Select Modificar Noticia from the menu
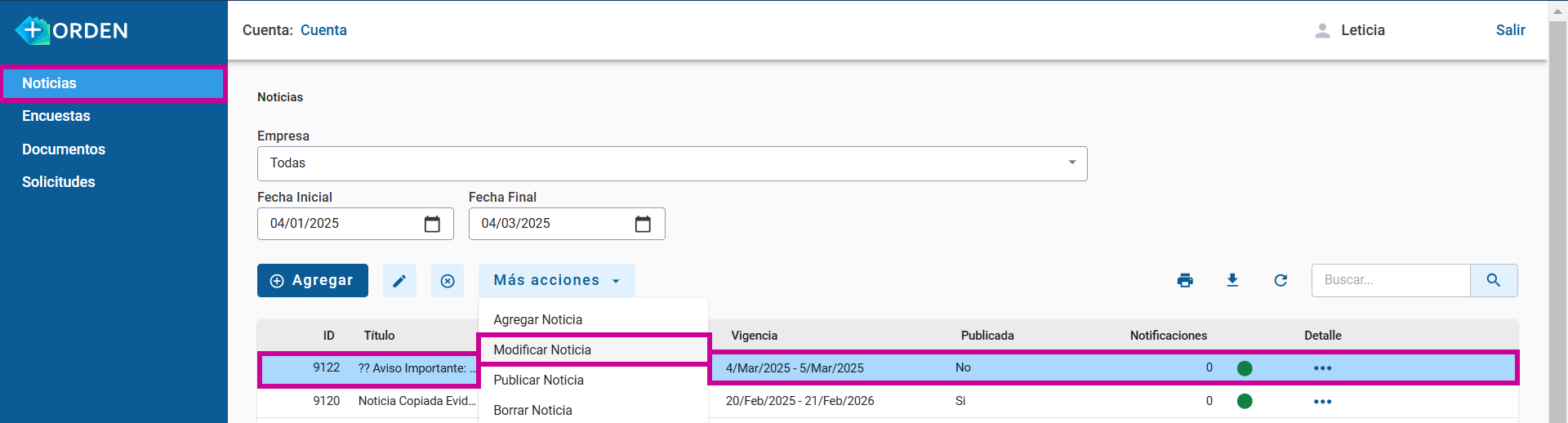Image resolution: width=1568 pixels, height=423 pixels. click(x=542, y=350)
